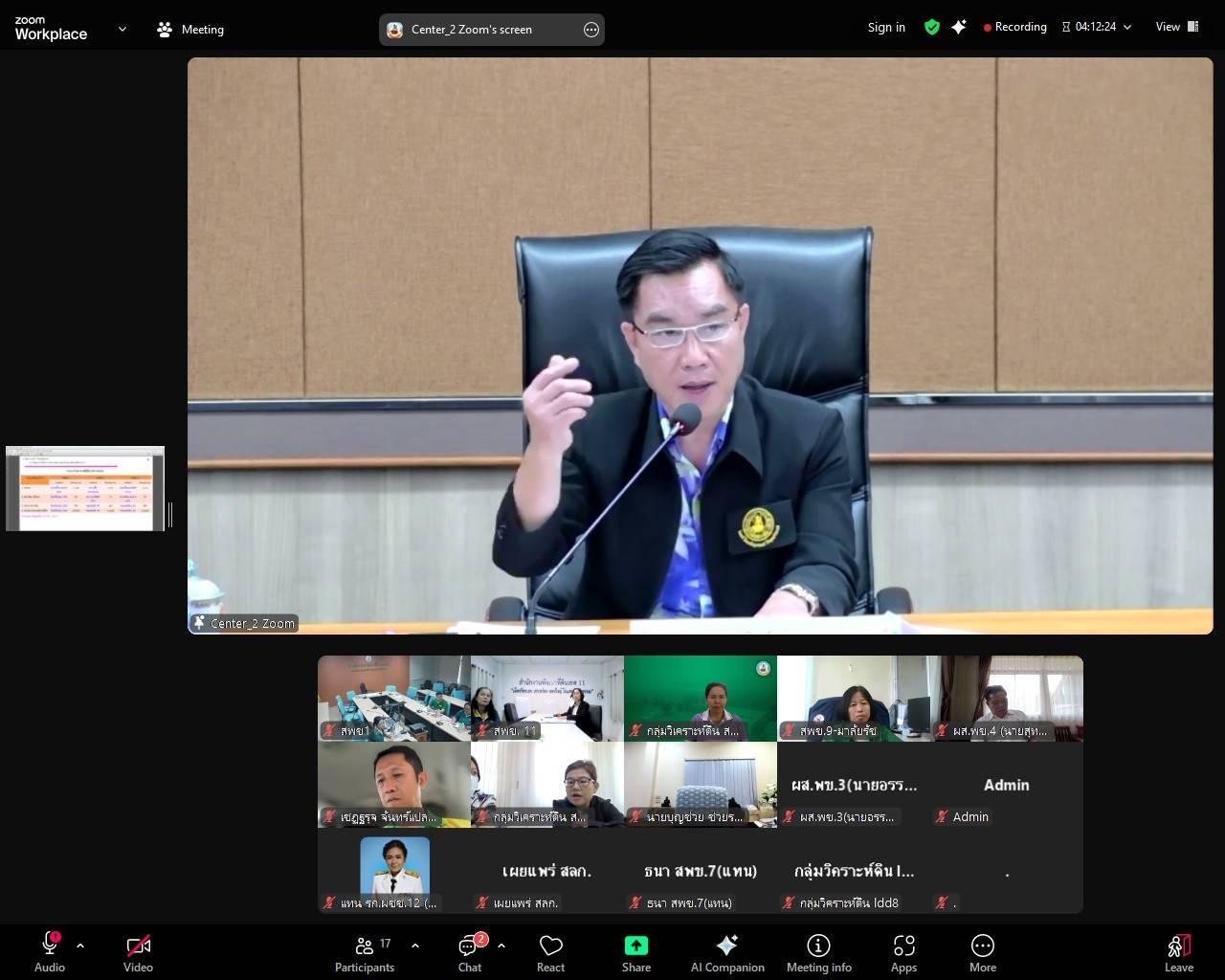Open the Apps panel

(x=903, y=952)
